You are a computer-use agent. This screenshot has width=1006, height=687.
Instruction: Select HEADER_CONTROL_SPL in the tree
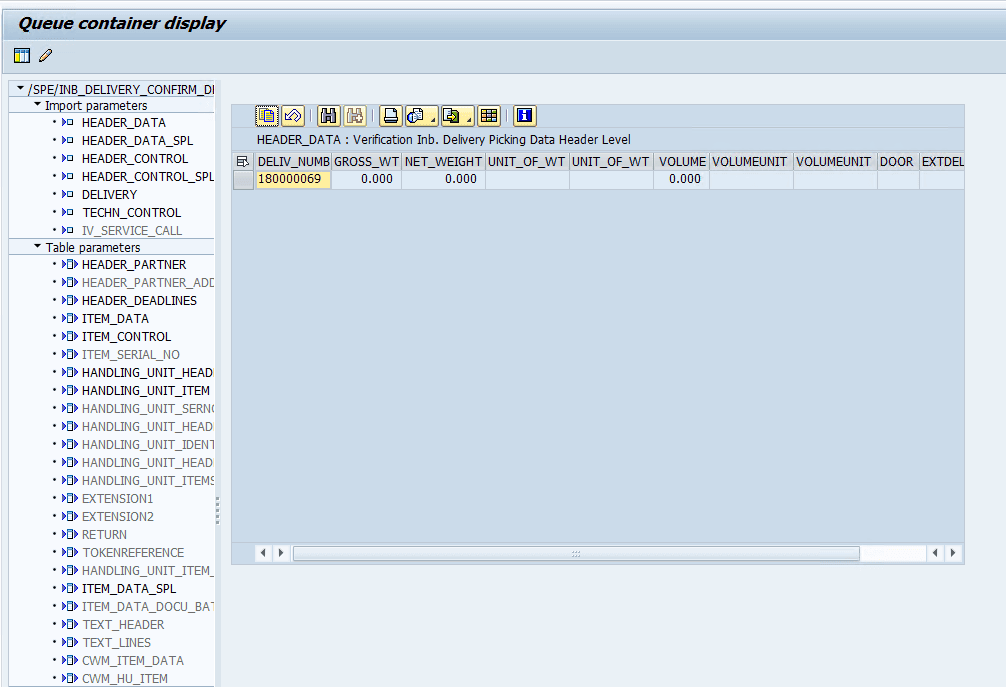click(x=148, y=176)
